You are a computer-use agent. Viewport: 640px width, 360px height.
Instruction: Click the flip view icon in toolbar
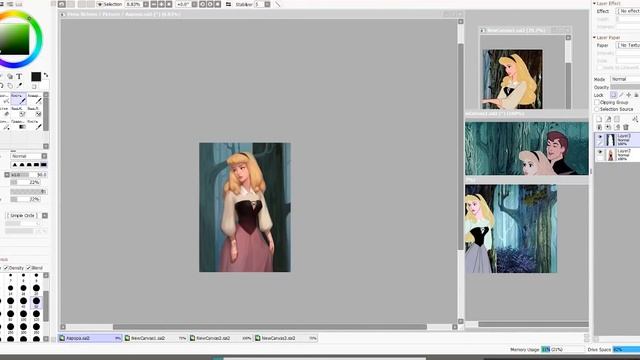pos(228,4)
